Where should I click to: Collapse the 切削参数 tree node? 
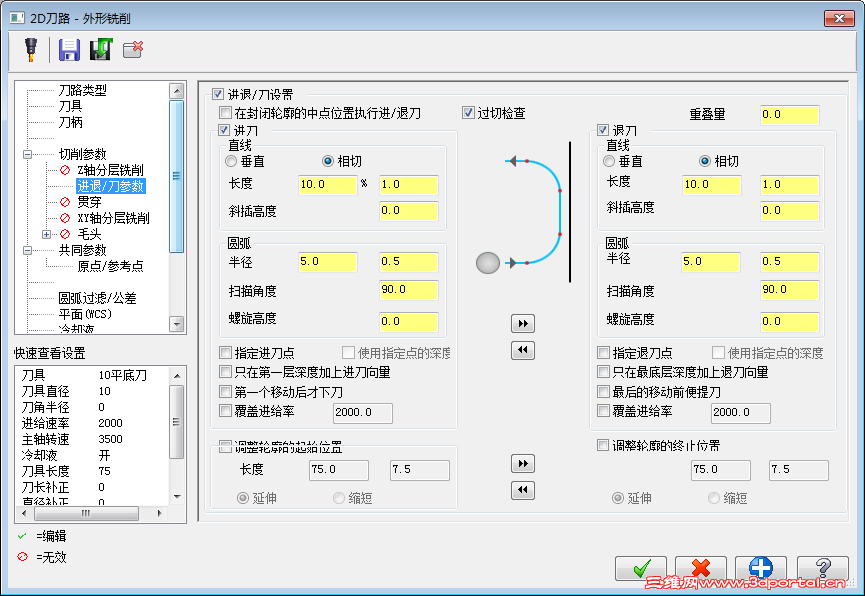28,155
